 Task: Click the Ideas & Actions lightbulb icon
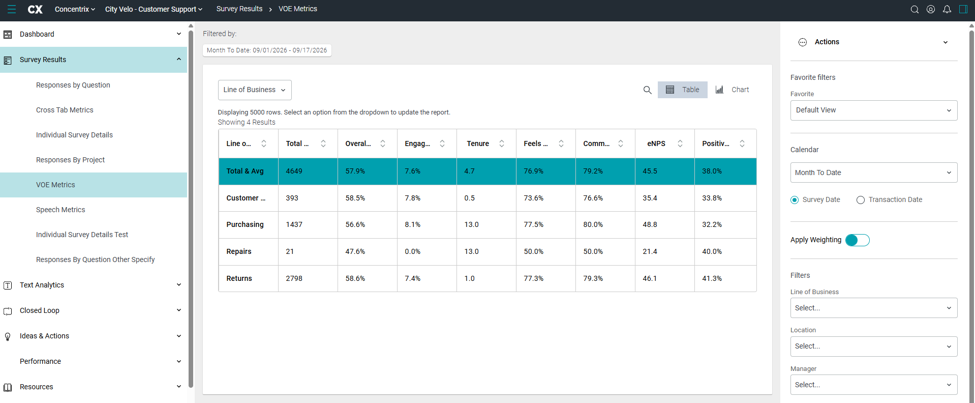pos(8,336)
